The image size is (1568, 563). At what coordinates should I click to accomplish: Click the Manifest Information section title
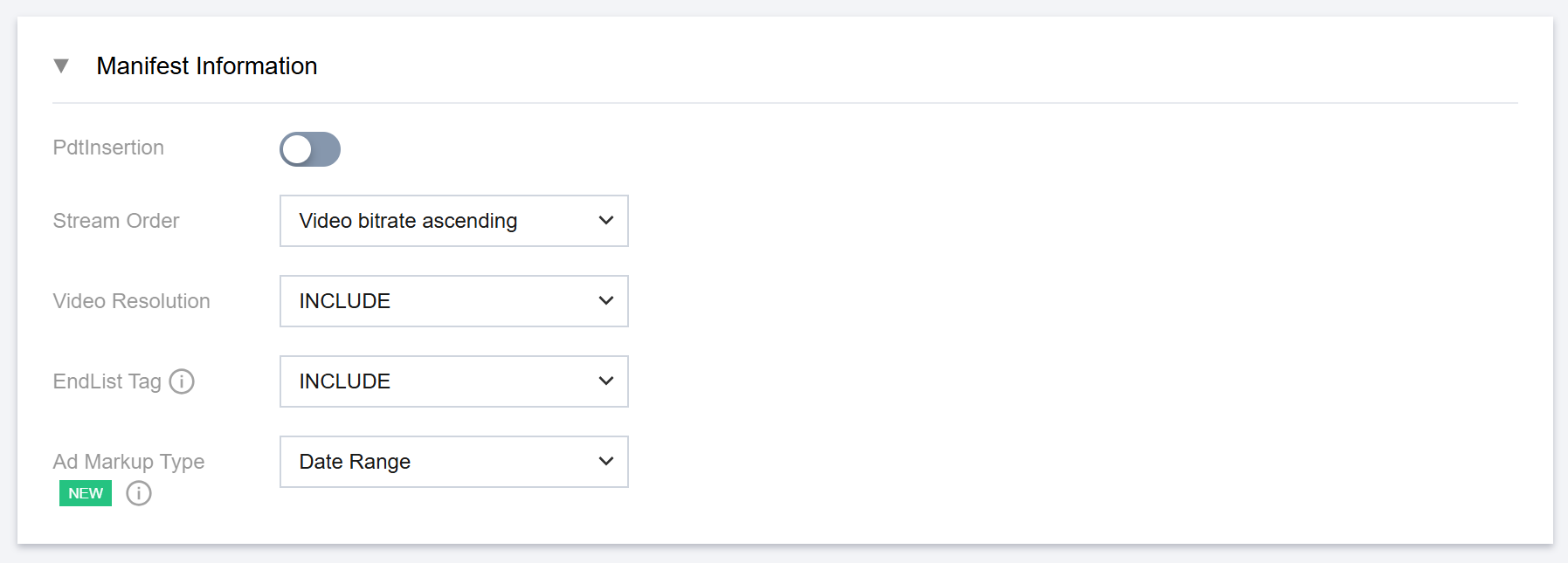[207, 66]
